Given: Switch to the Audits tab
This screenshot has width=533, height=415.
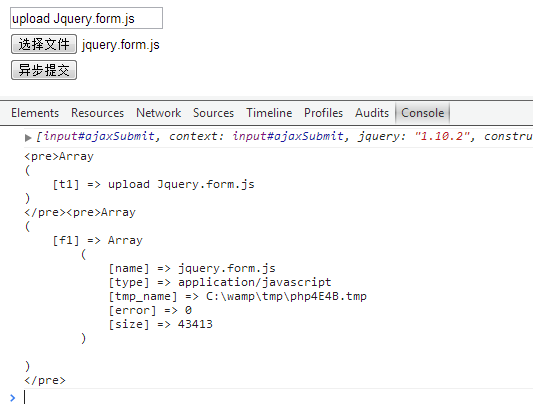Looking at the screenshot, I should coord(372,113).
